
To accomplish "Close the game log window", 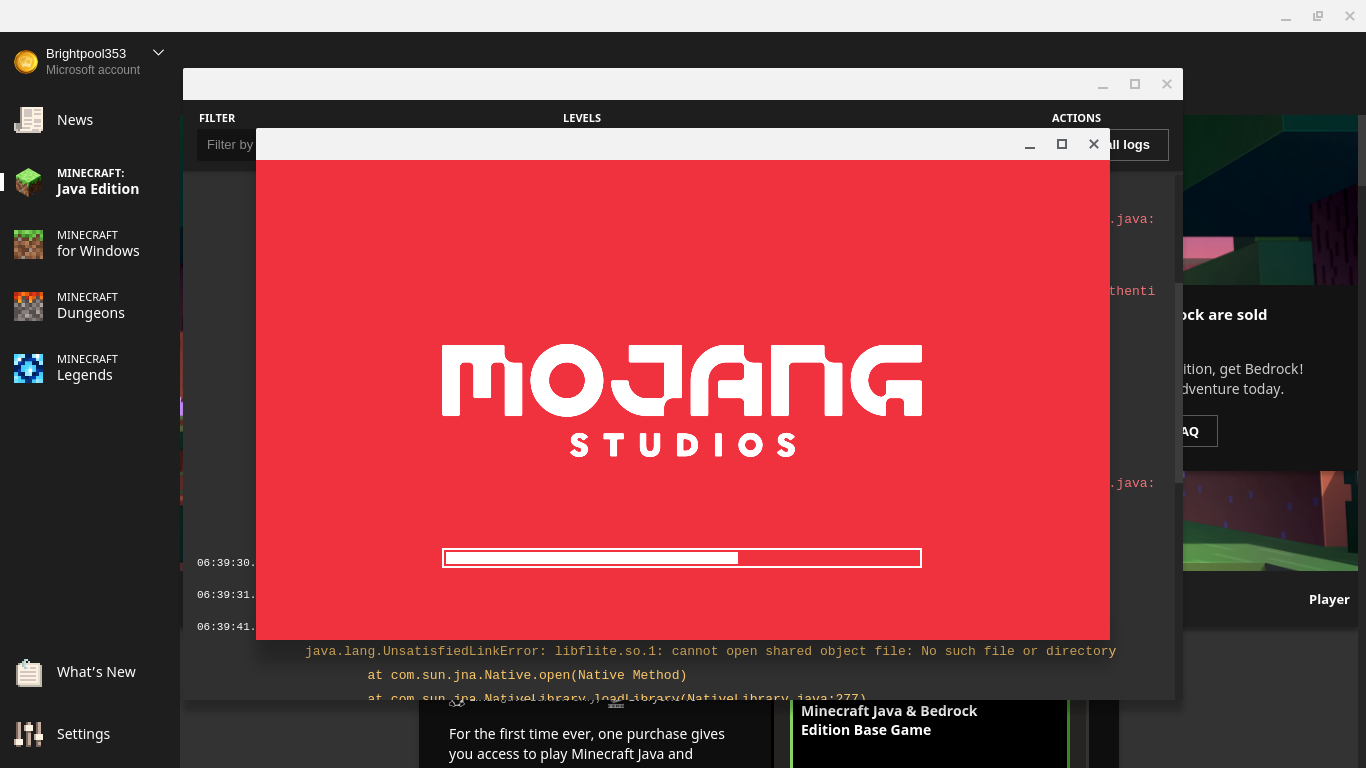I will click(1167, 84).
